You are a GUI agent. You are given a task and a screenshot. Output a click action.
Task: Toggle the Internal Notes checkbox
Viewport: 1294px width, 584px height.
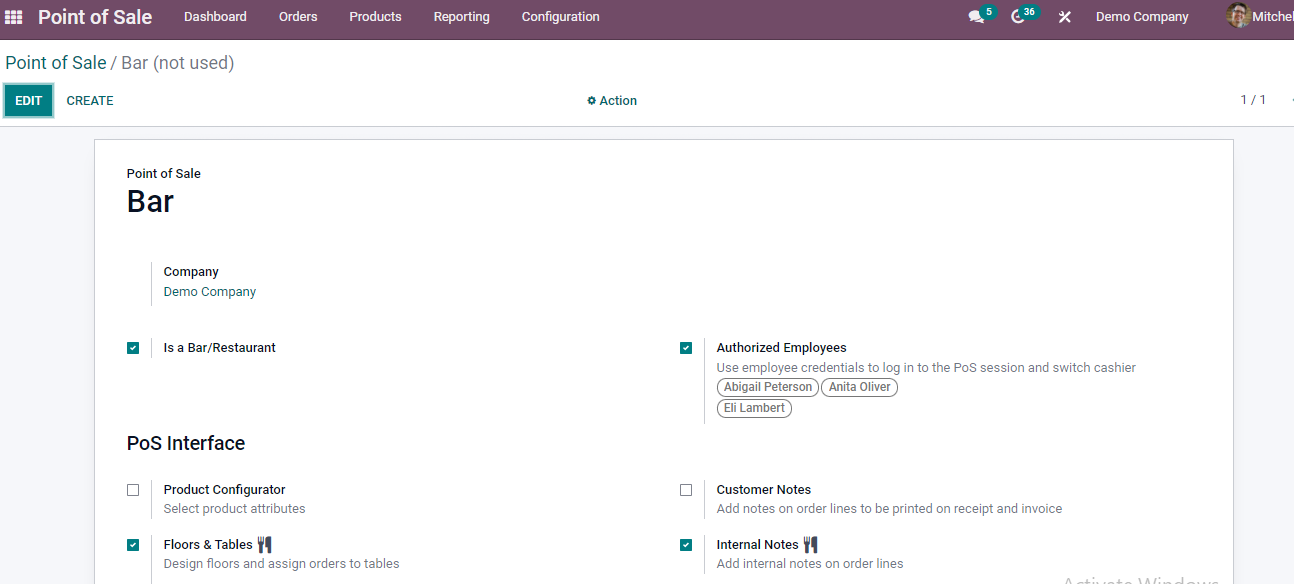click(x=686, y=545)
